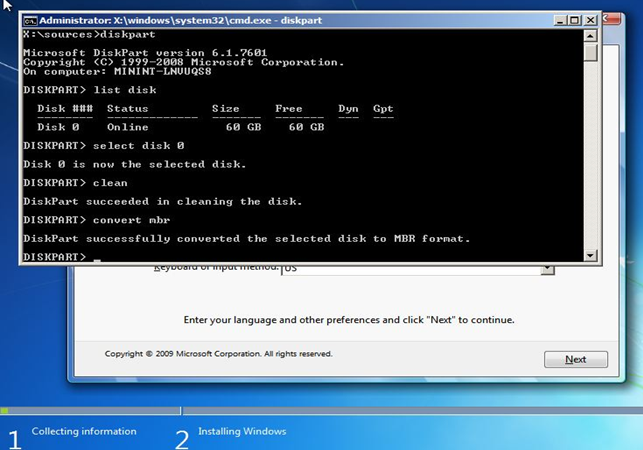
Task: Click the 'DISKPART> list disk' line
Action: point(90,90)
